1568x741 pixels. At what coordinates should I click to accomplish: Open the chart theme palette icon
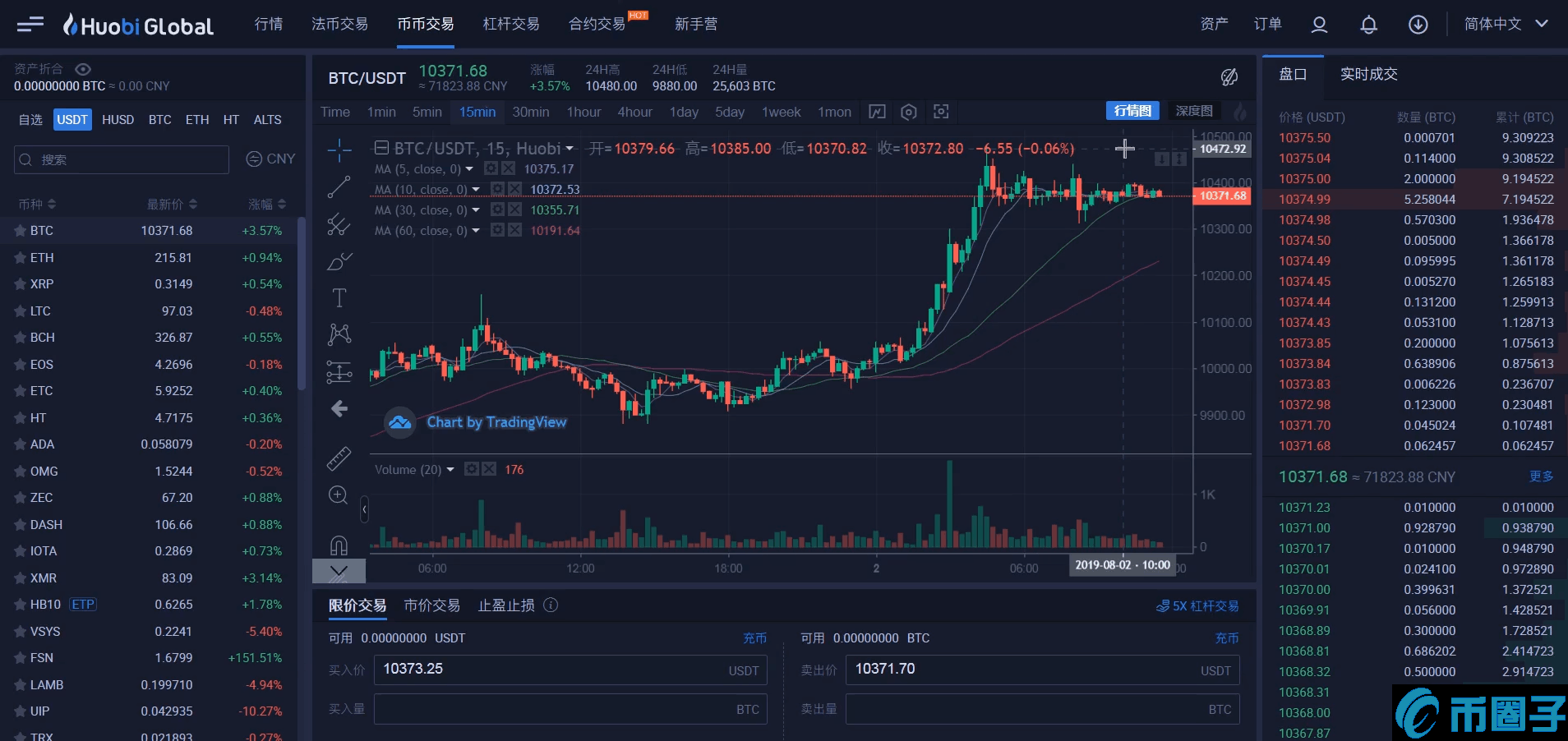(x=1229, y=77)
